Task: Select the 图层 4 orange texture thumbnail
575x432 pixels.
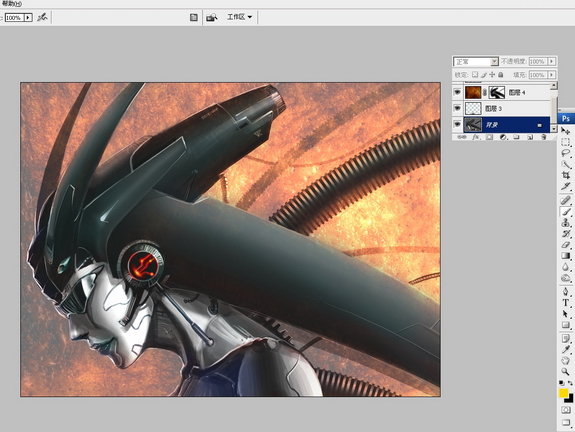Action: click(473, 92)
